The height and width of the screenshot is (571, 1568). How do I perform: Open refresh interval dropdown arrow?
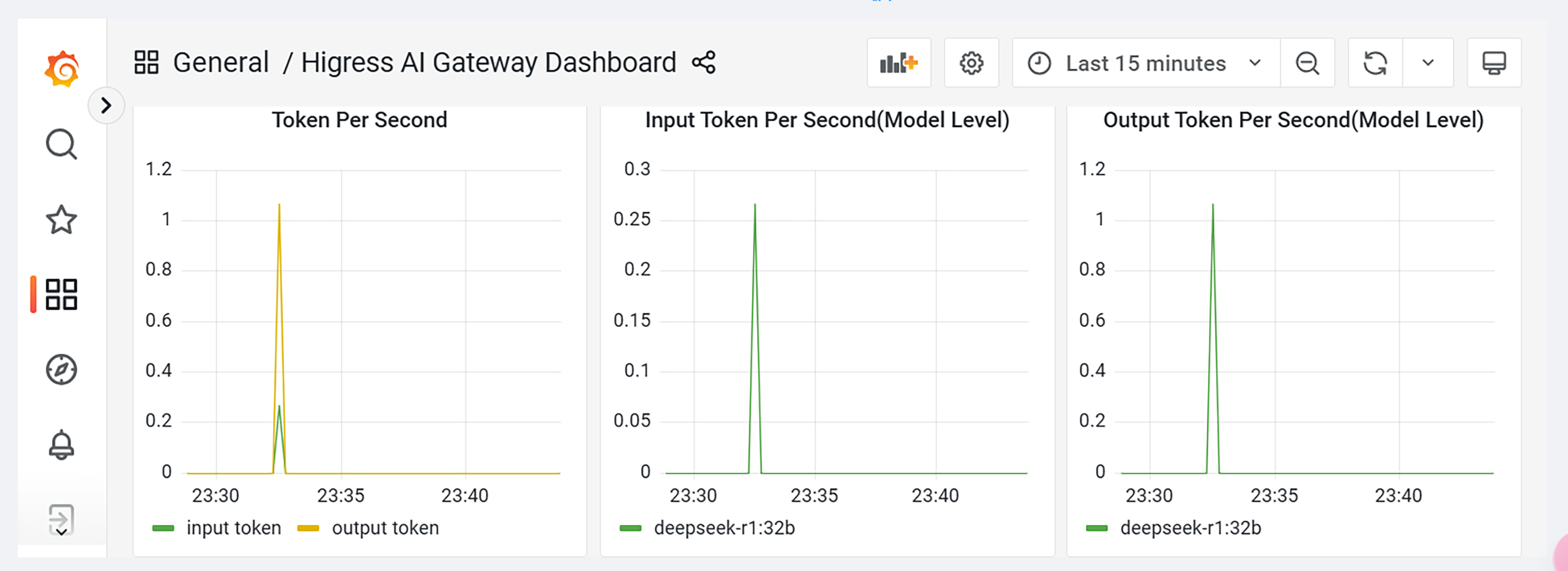1427,63
